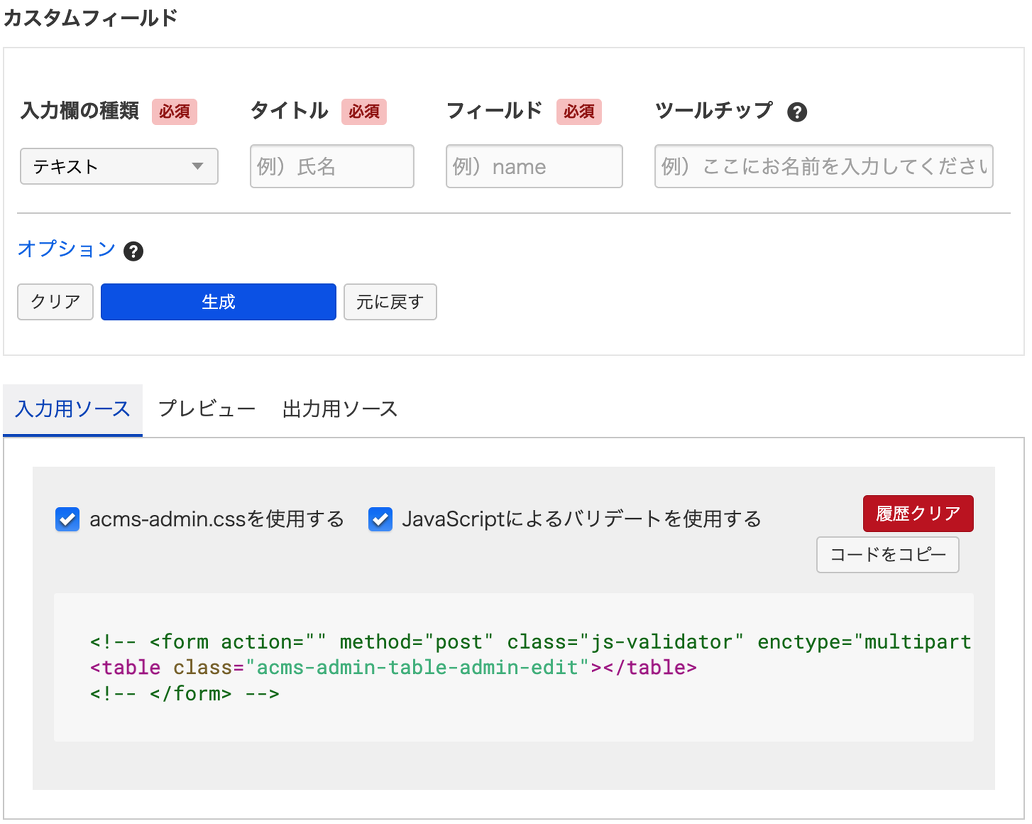Click the ツールチップ text input
Image resolution: width=1032 pixels, height=824 pixels.
point(822,166)
